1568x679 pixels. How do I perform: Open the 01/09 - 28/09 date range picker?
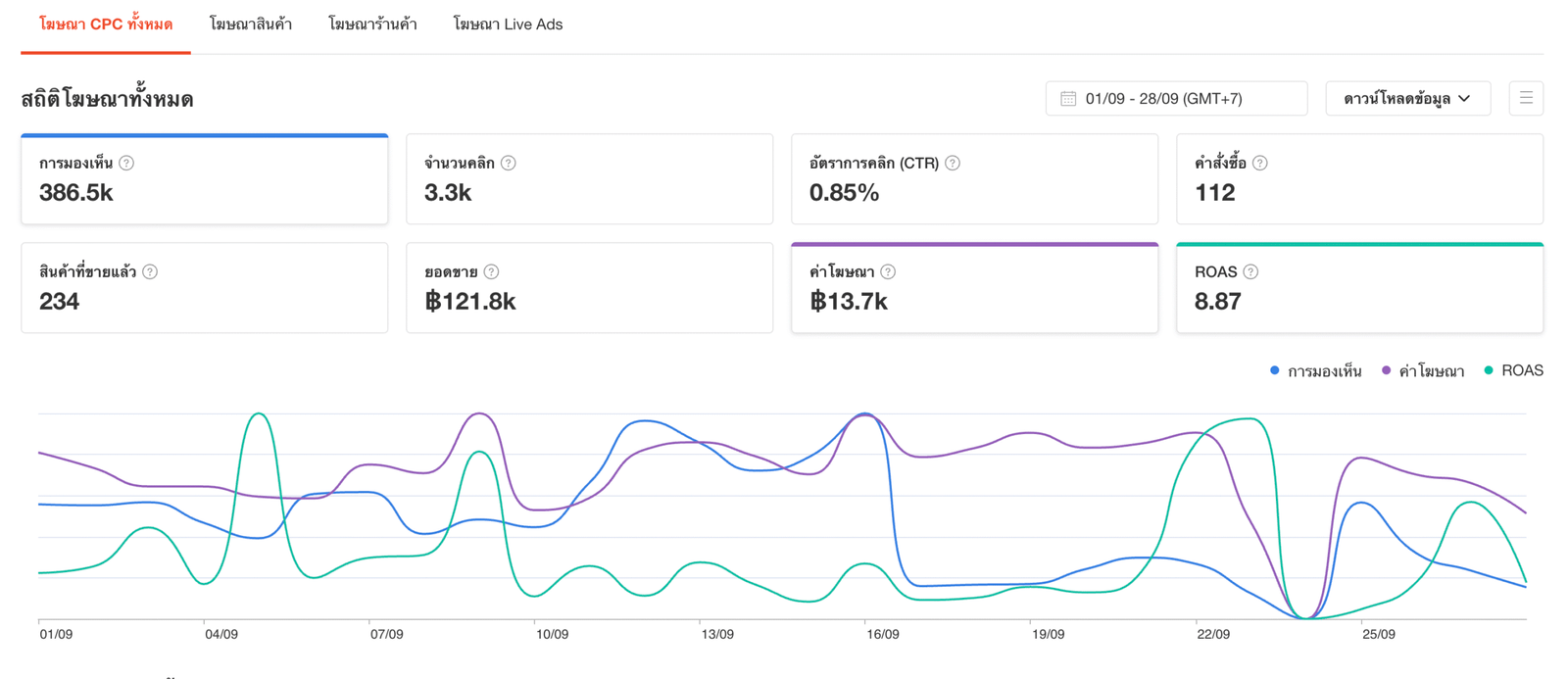click(x=1176, y=98)
